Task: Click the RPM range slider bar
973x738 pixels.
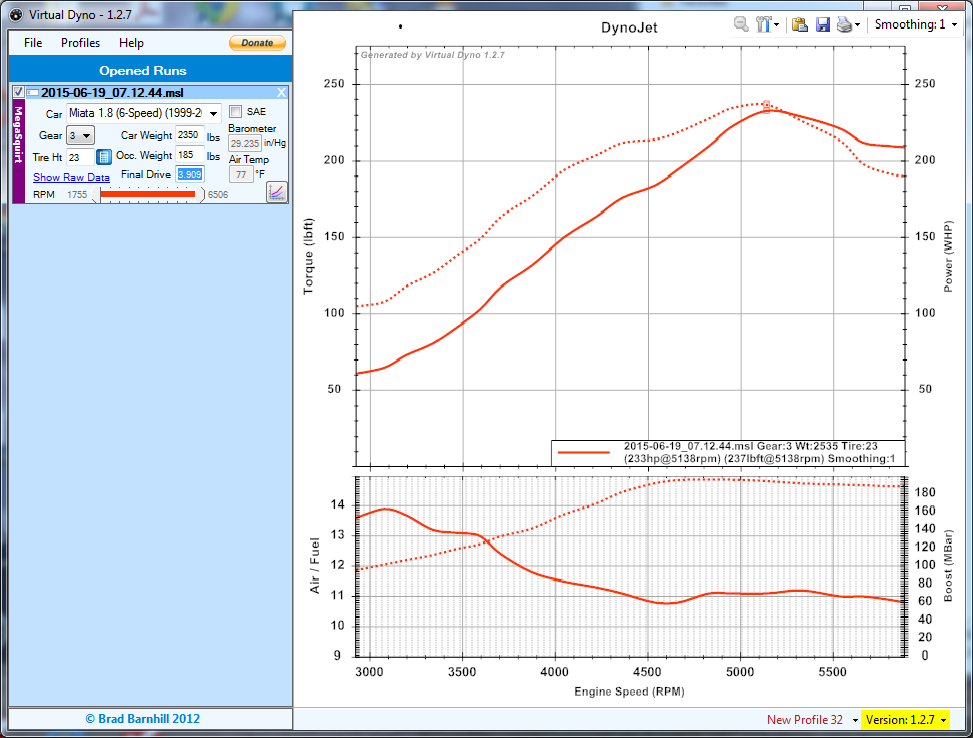Action: pyautogui.click(x=148, y=194)
